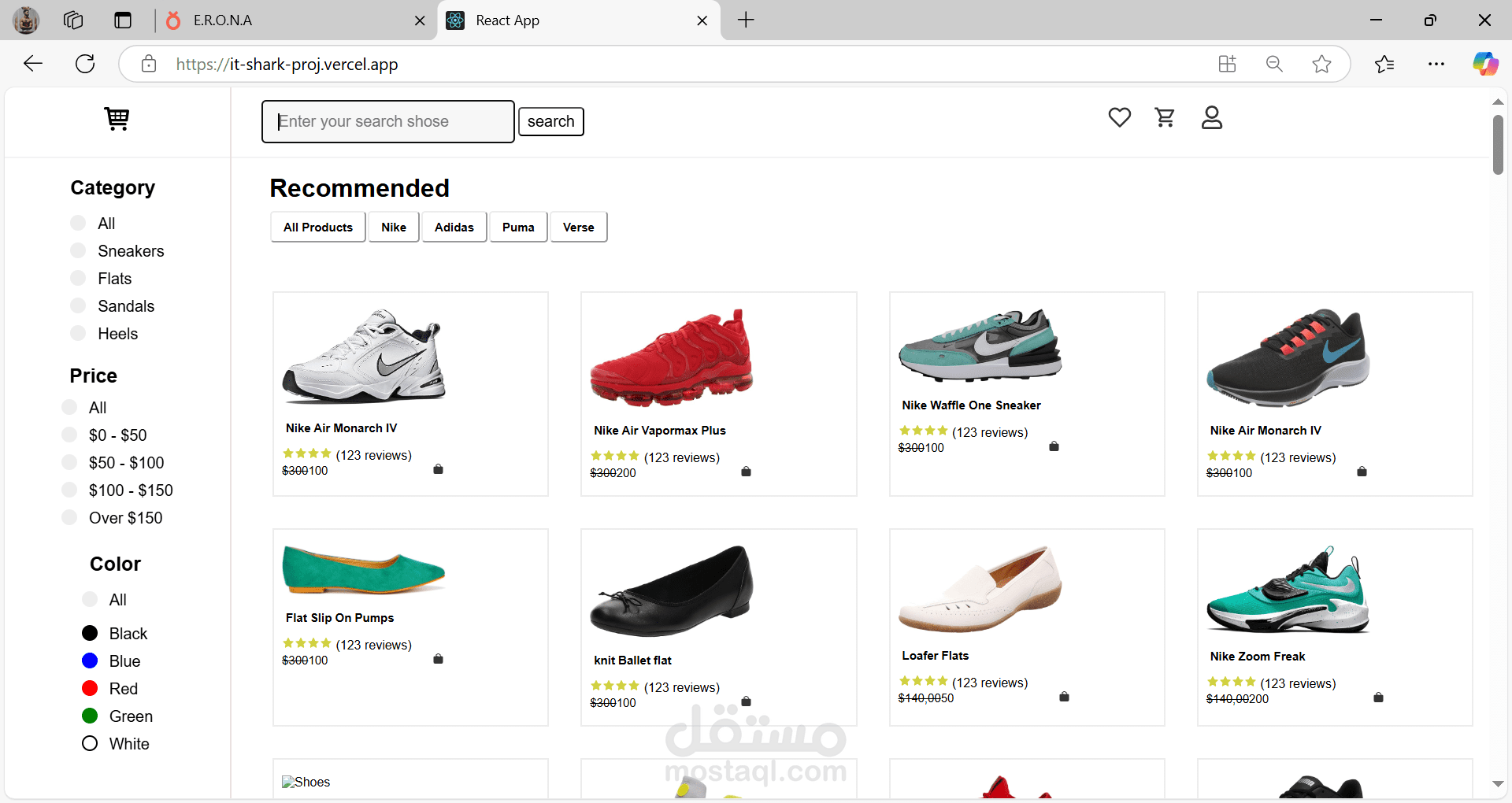Pick the Blue color swatch
The image size is (1512, 803).
point(90,661)
